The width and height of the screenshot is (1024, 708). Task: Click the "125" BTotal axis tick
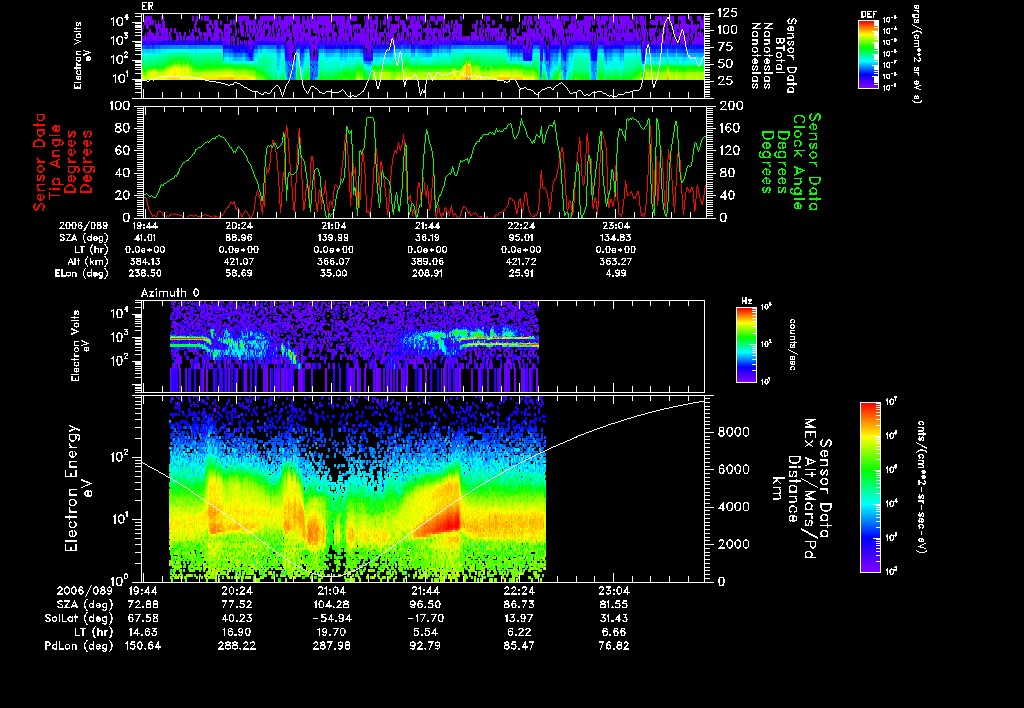click(728, 12)
